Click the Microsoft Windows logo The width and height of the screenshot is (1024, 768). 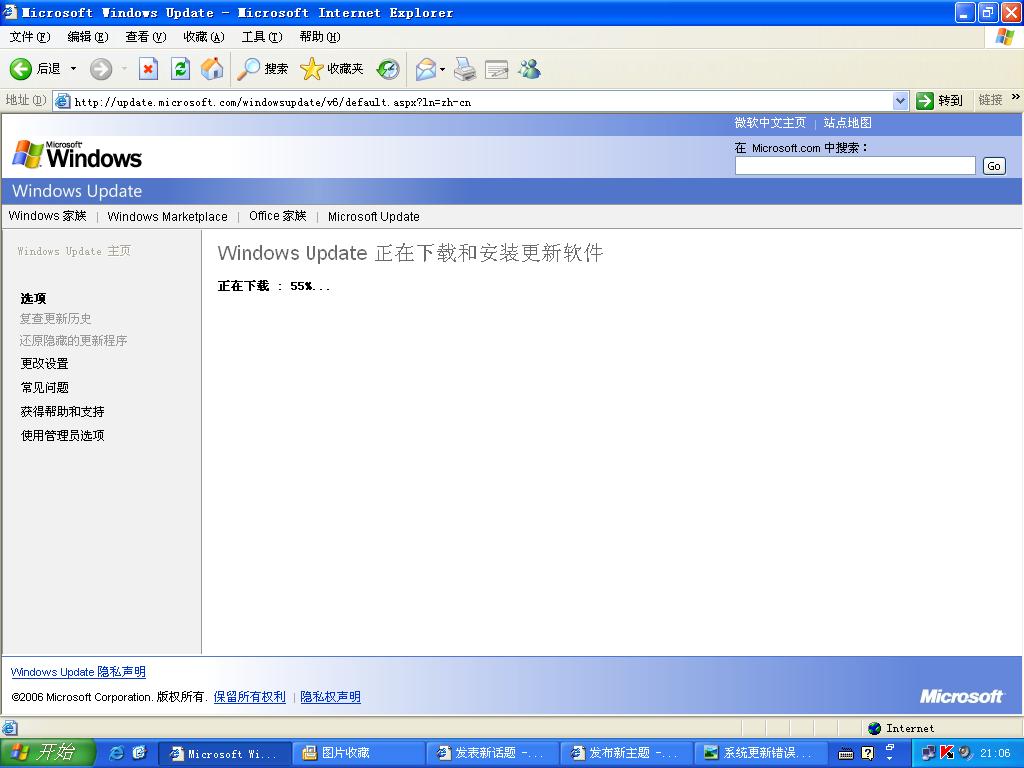coord(77,155)
